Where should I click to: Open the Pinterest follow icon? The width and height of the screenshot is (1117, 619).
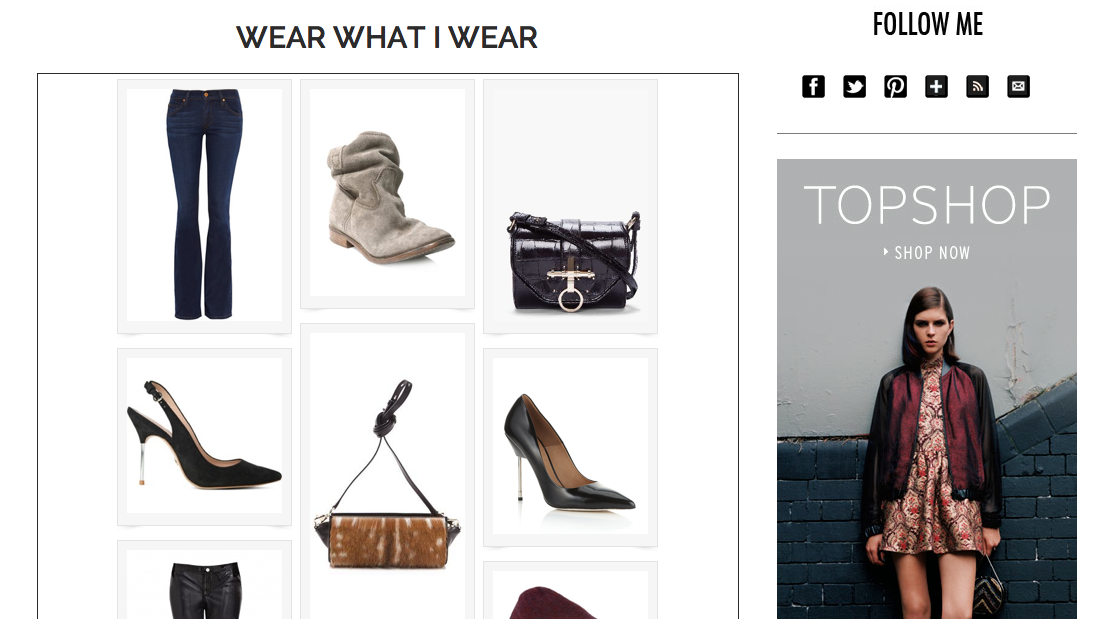pyautogui.click(x=895, y=86)
